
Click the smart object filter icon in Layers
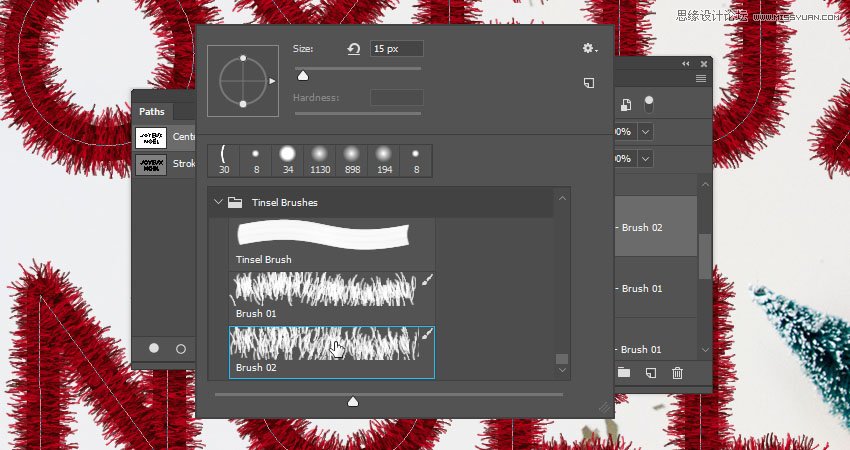(626, 105)
